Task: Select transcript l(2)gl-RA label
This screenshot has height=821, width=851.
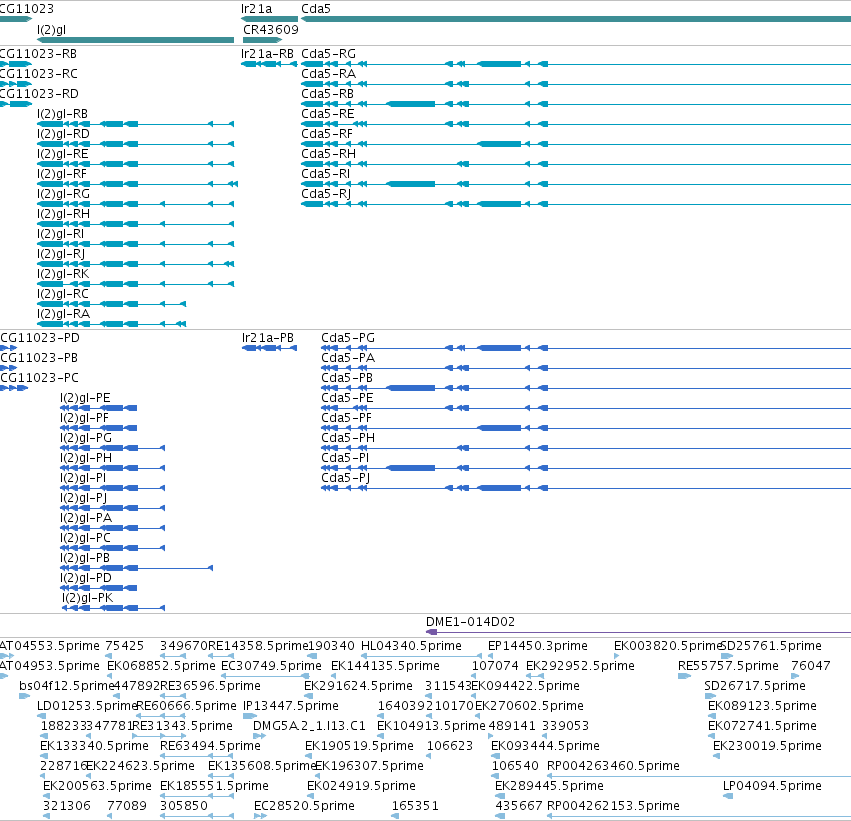Action: click(x=63, y=314)
